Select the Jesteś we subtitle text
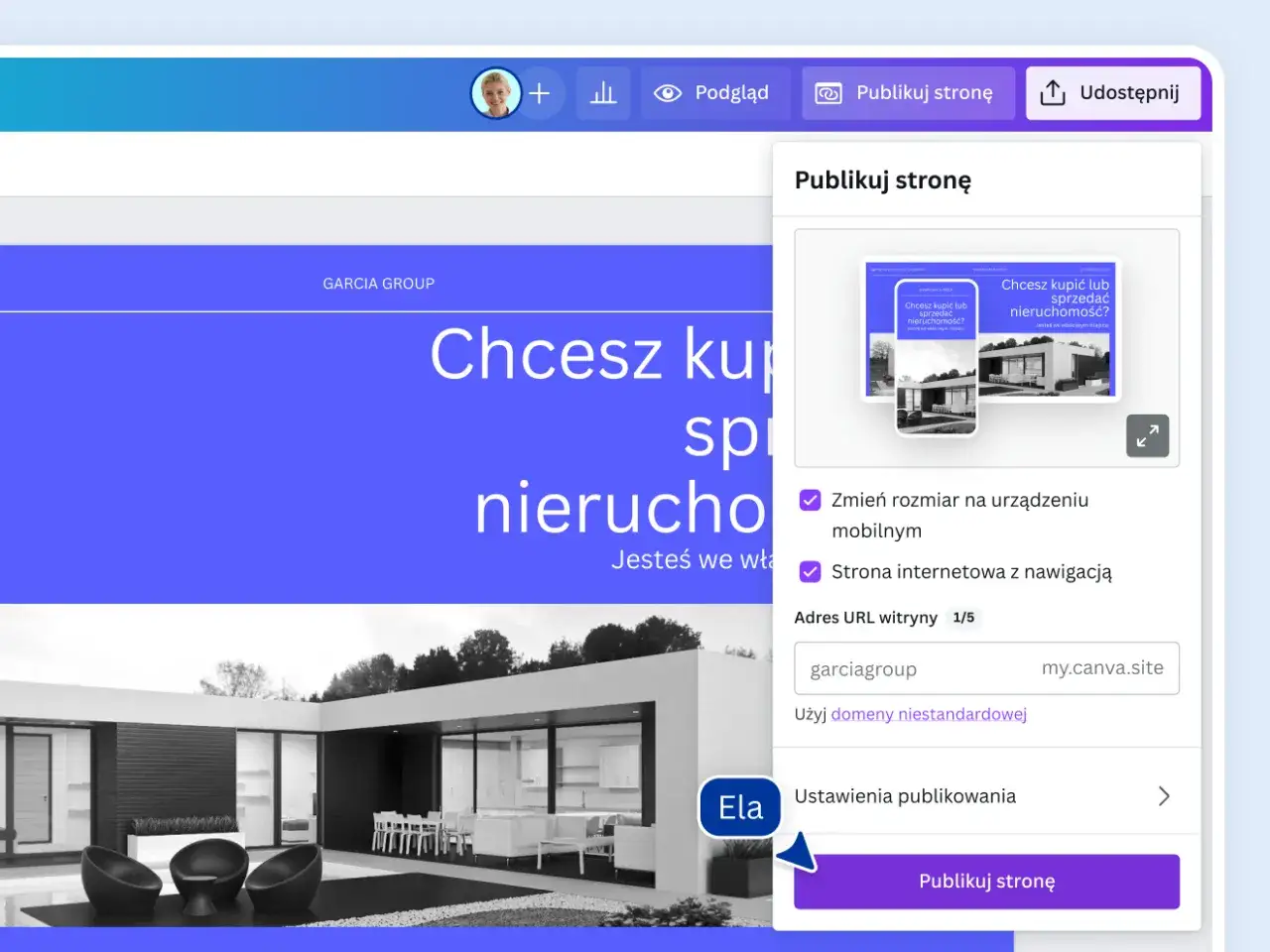 [x=692, y=560]
